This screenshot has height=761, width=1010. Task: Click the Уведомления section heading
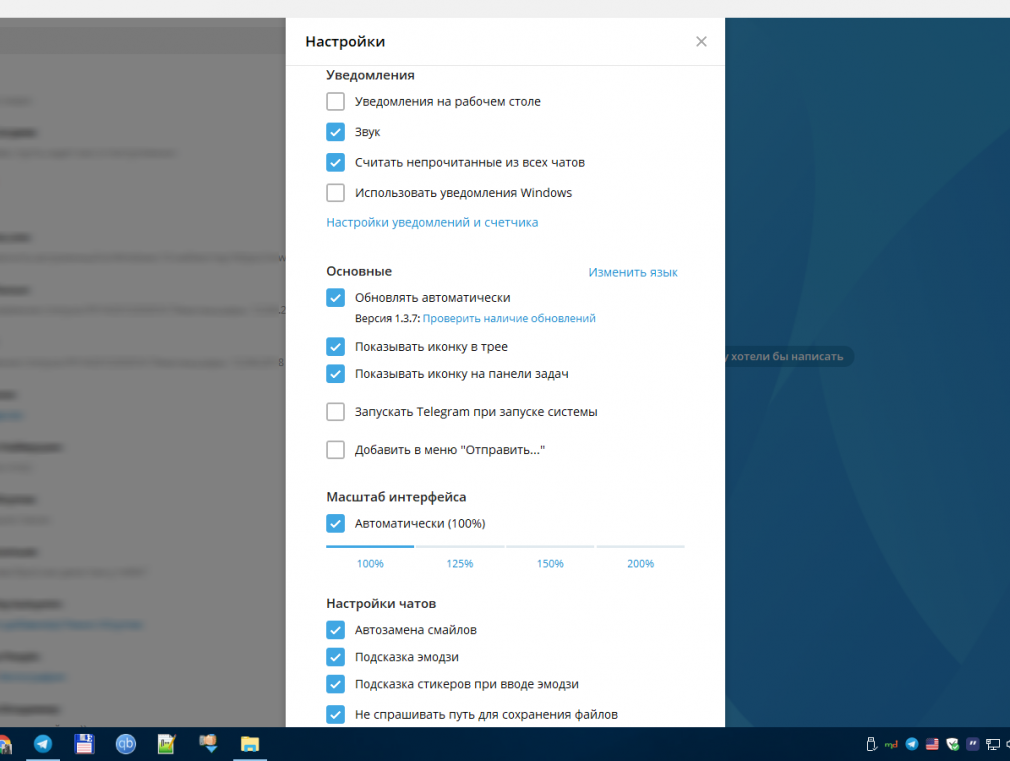(370, 75)
